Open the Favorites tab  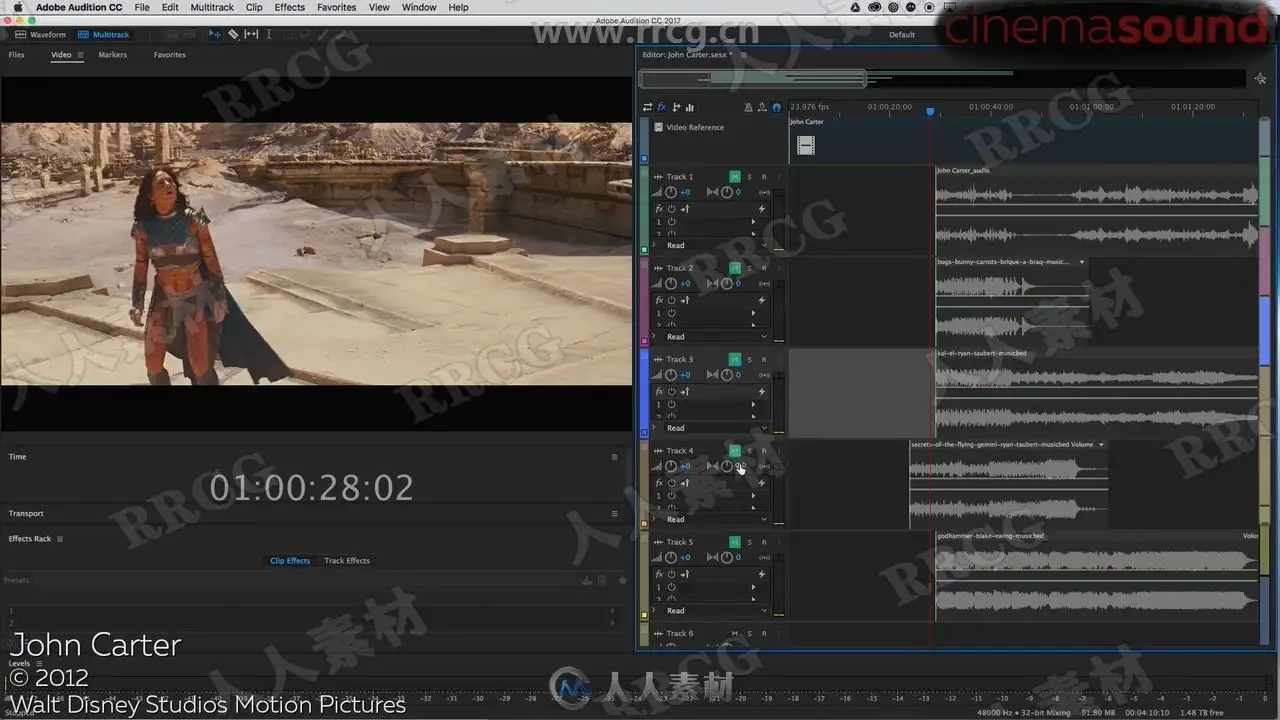tap(170, 55)
